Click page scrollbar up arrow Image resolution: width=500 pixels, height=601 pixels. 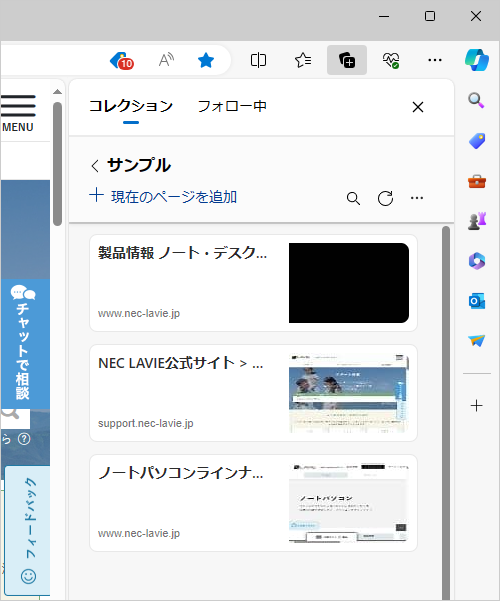(58, 92)
